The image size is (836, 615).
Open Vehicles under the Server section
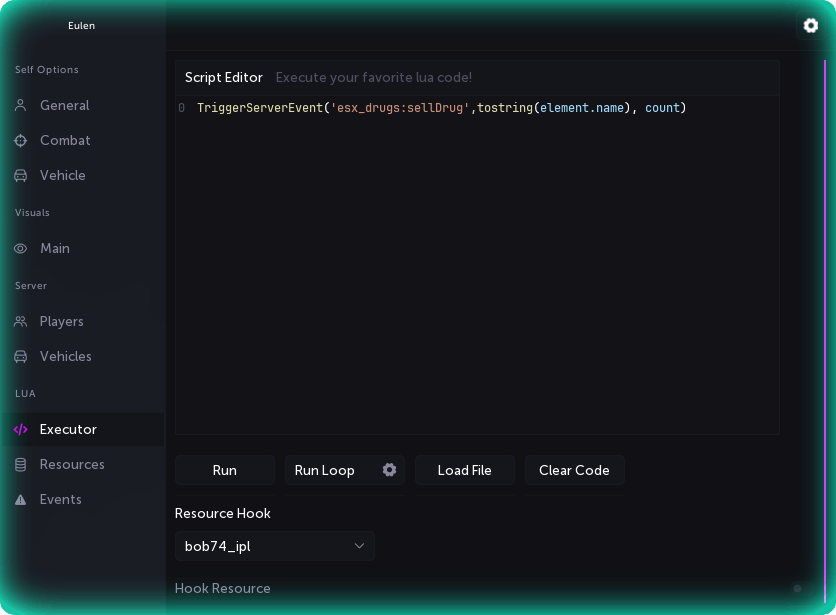click(65, 357)
